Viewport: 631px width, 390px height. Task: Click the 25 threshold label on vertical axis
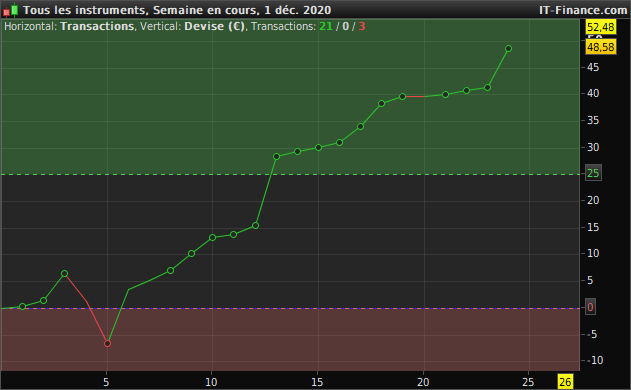click(593, 173)
